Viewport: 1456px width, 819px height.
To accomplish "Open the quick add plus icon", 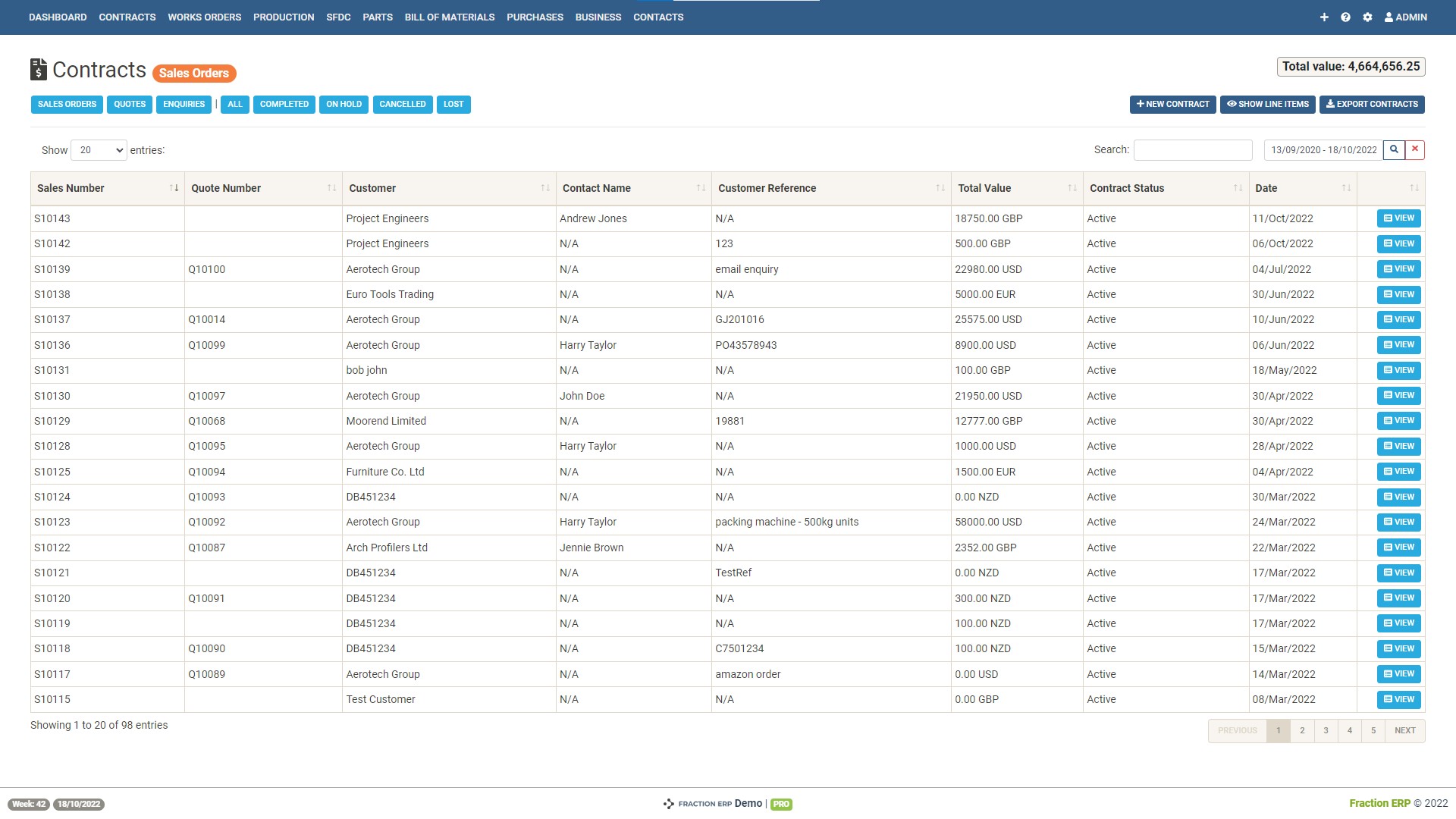I will coord(1324,17).
